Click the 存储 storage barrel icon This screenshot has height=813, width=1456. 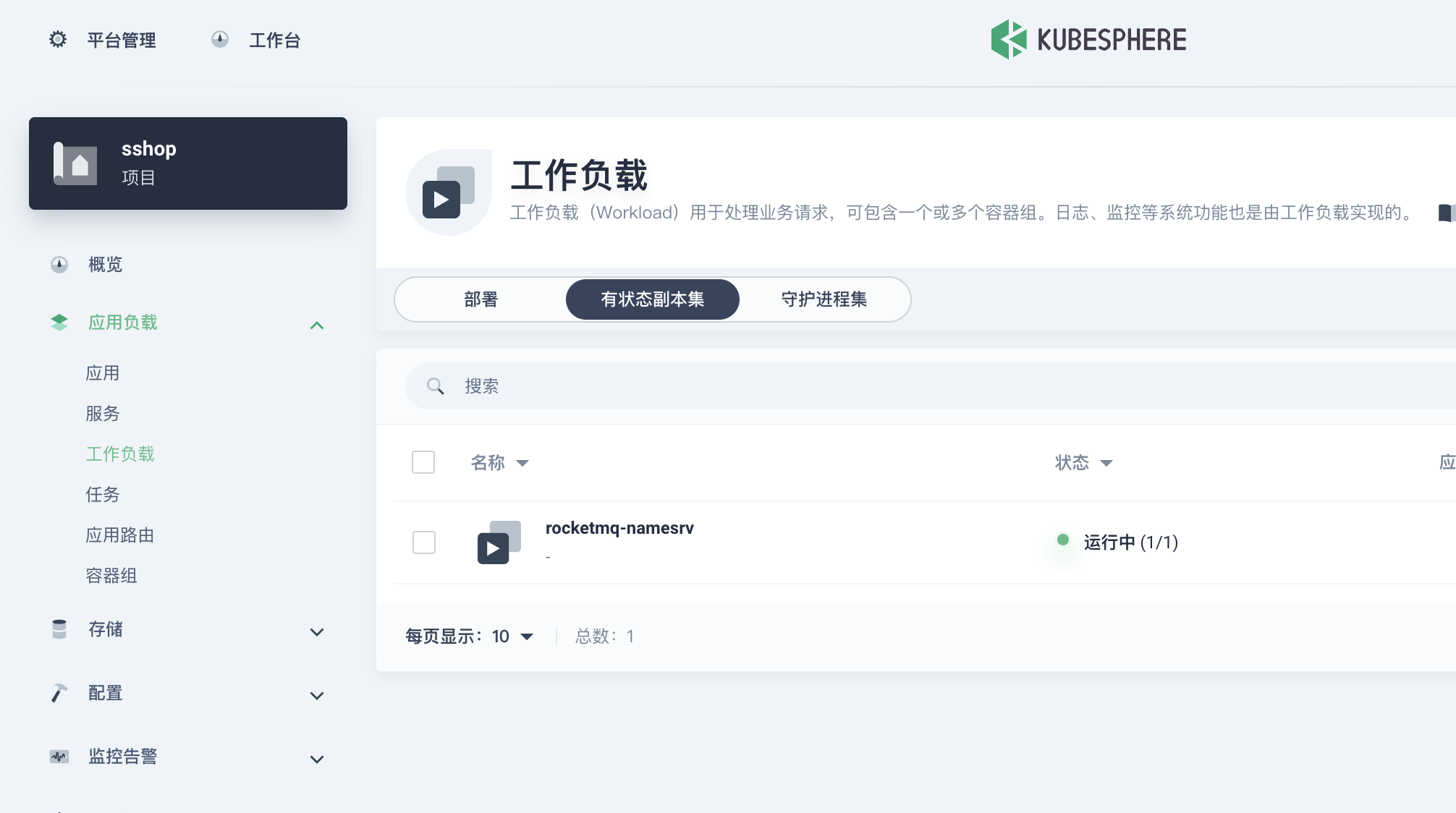58,629
